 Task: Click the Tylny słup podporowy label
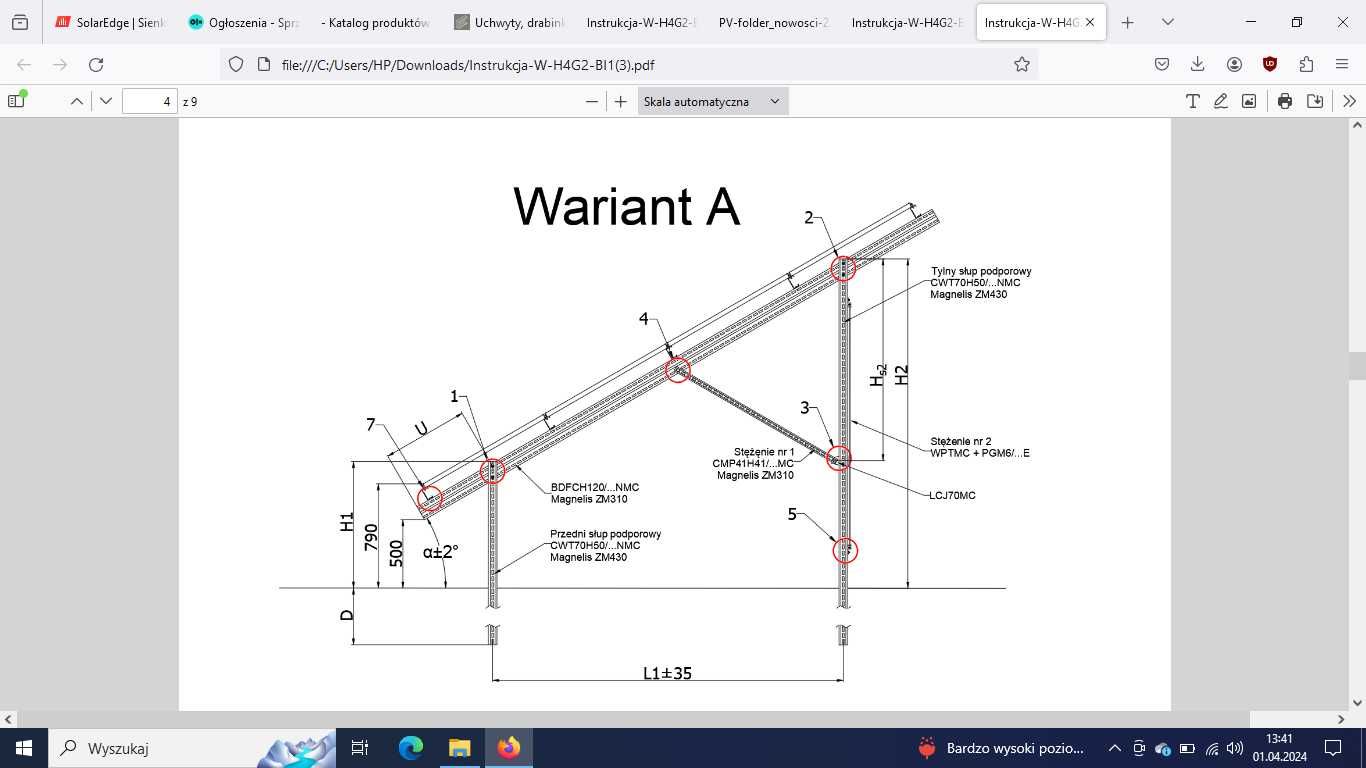(x=981, y=271)
